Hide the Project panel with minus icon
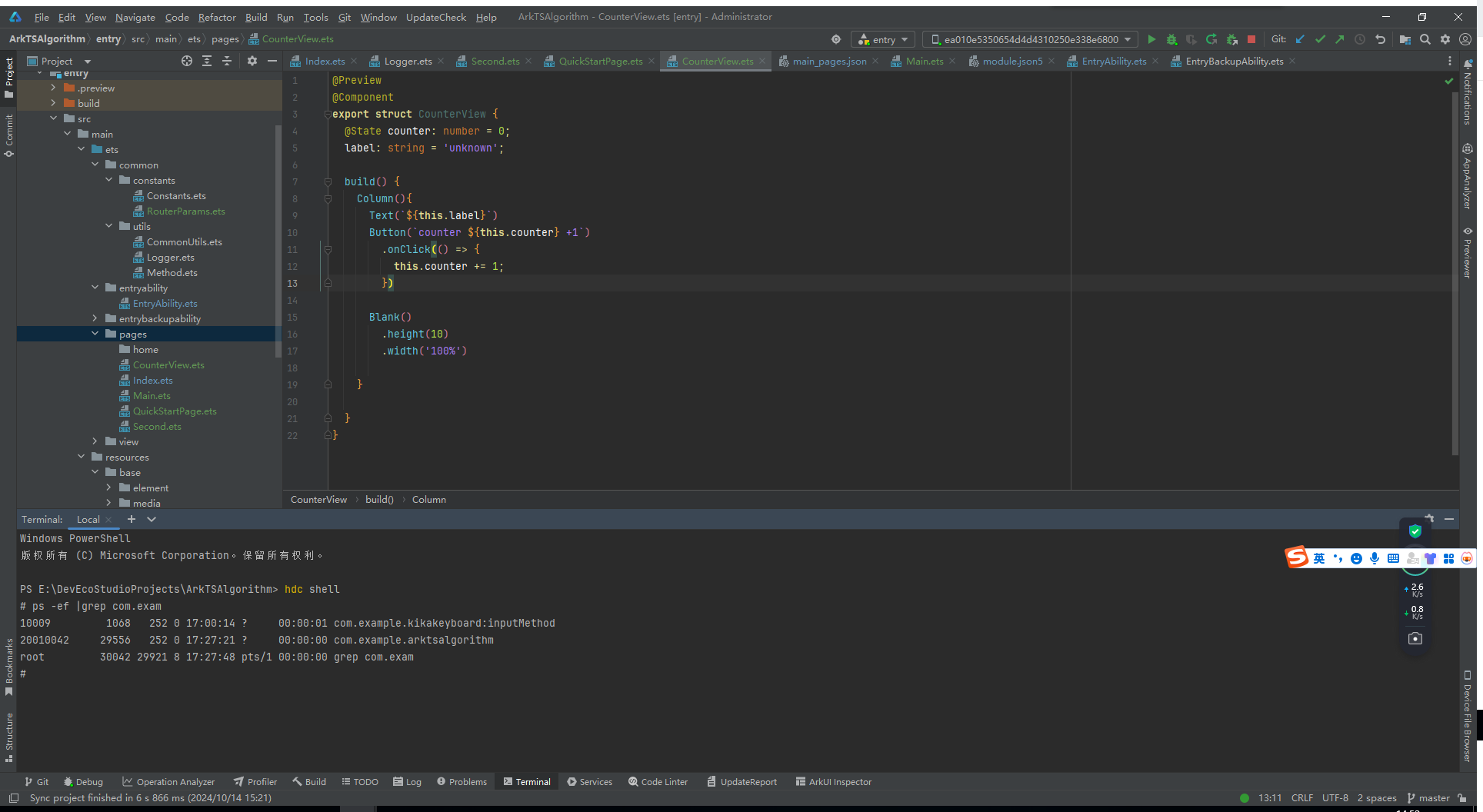Screen dimensions: 1483x812 coord(272,61)
